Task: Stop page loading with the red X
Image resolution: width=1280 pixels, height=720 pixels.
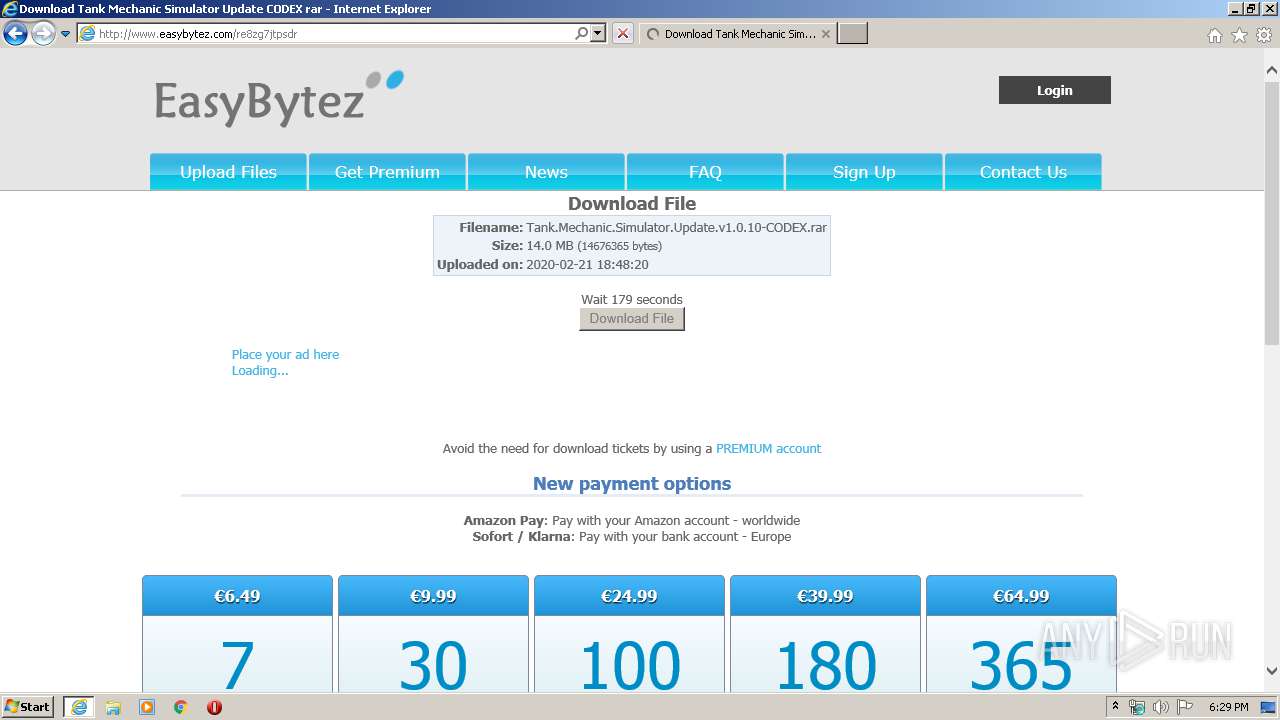Action: pyautogui.click(x=623, y=34)
